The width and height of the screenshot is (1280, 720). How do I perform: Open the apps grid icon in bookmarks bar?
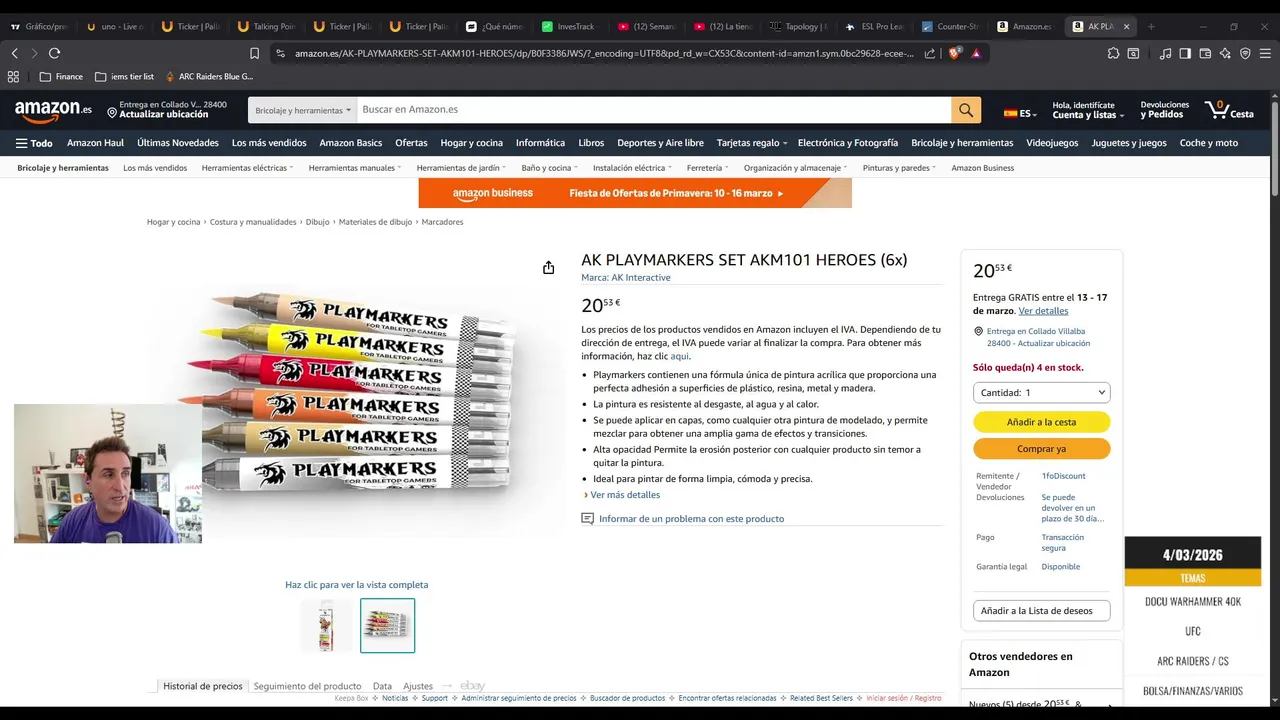pos(13,76)
